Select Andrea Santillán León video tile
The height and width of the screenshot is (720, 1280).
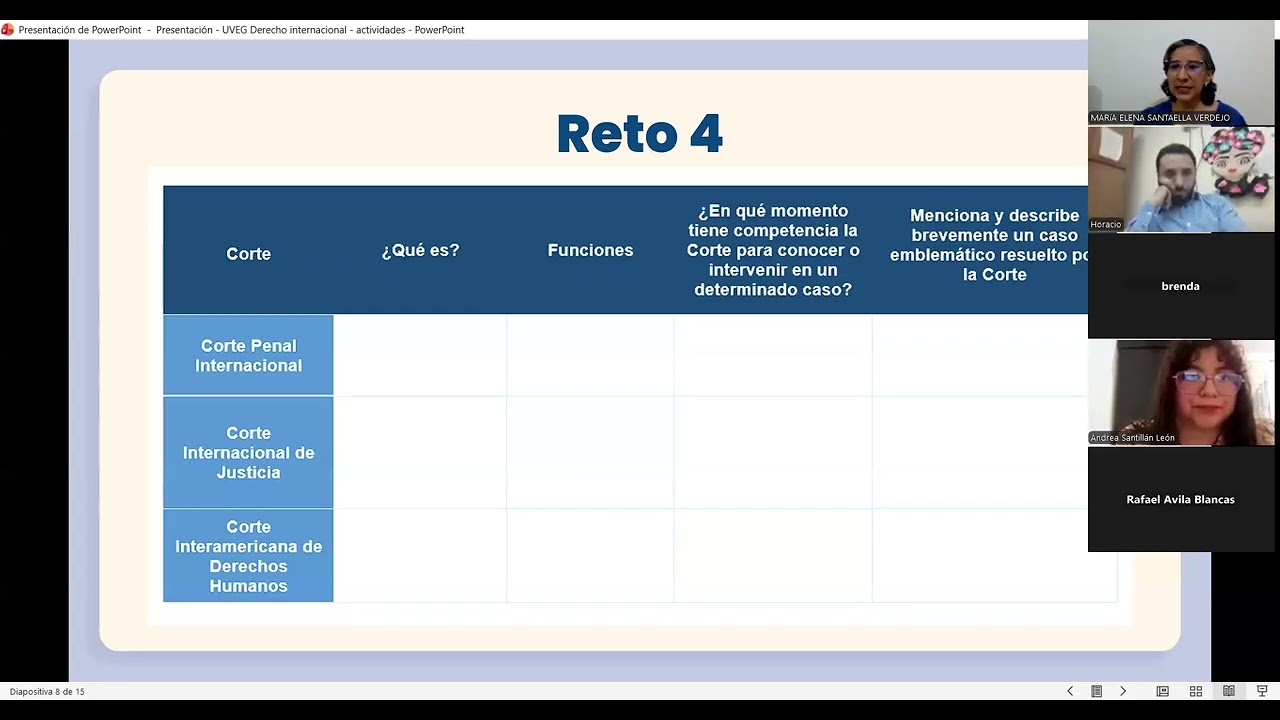pos(1181,392)
